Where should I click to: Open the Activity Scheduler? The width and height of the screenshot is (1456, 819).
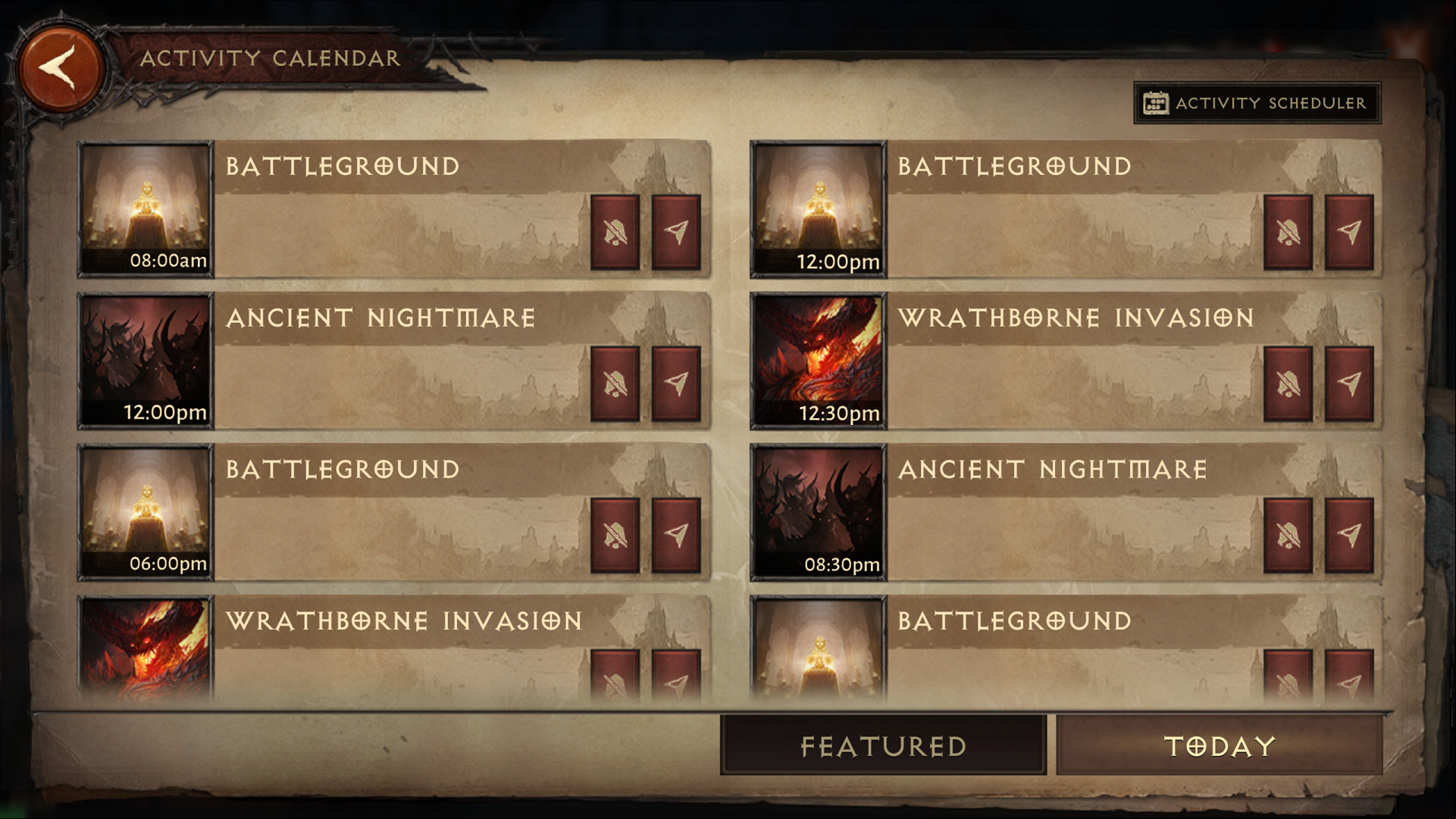tap(1257, 103)
